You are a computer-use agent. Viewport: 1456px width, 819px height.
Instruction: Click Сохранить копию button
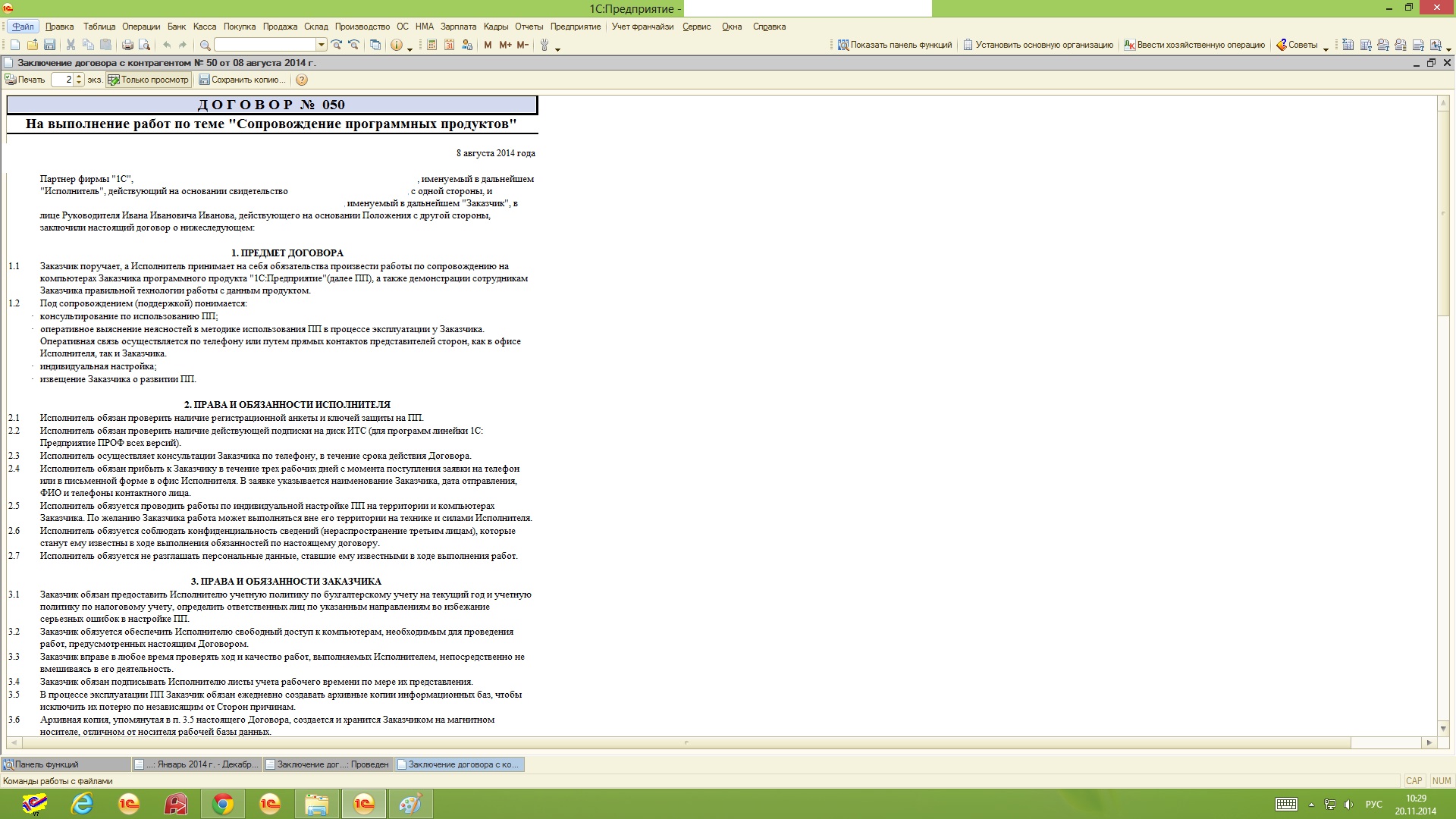point(243,80)
